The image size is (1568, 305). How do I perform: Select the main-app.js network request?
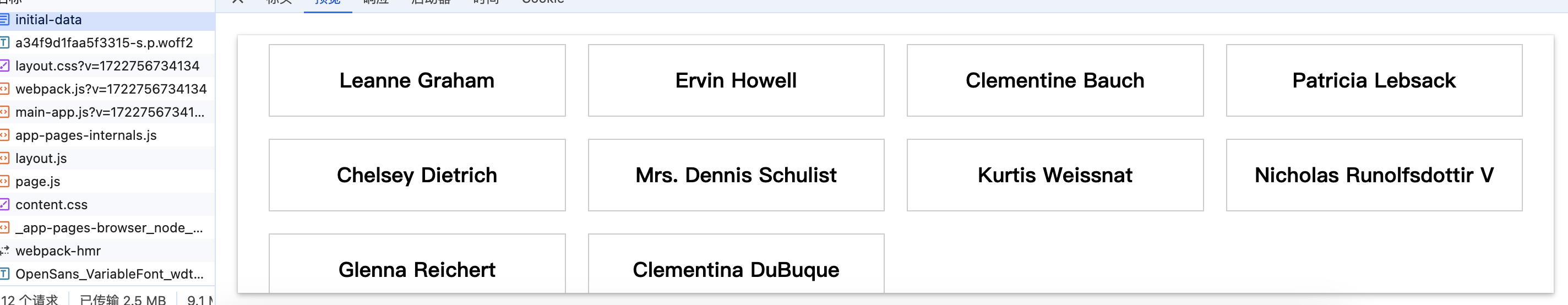coord(110,112)
